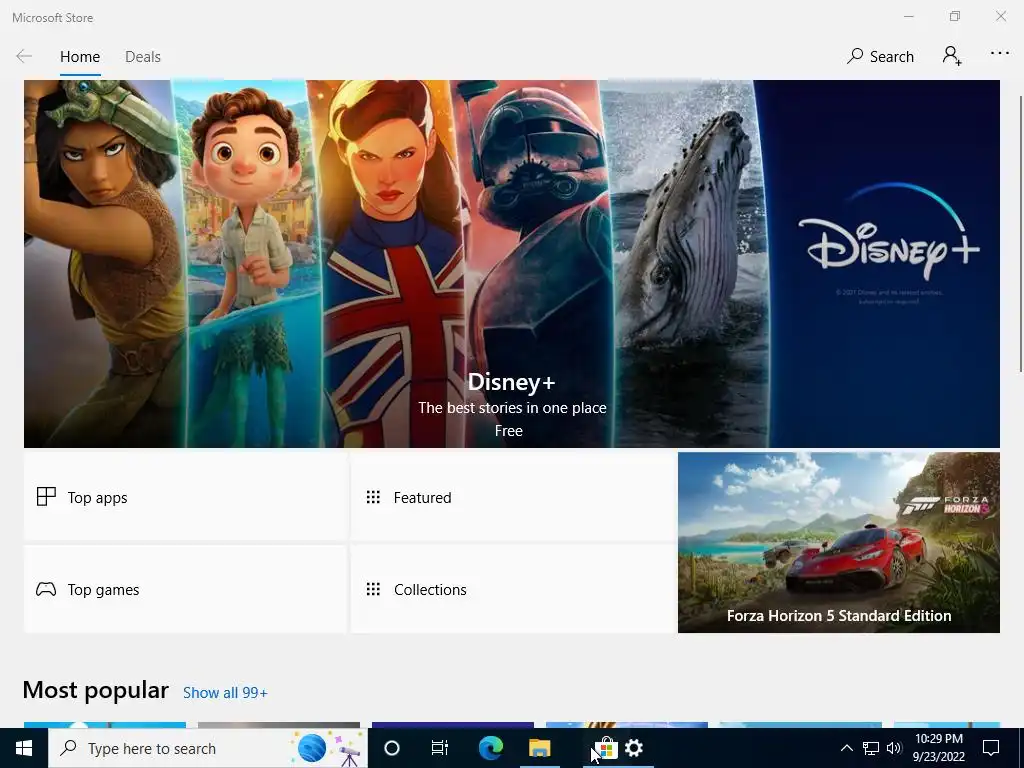Click Show all 99+ link

tap(225, 693)
